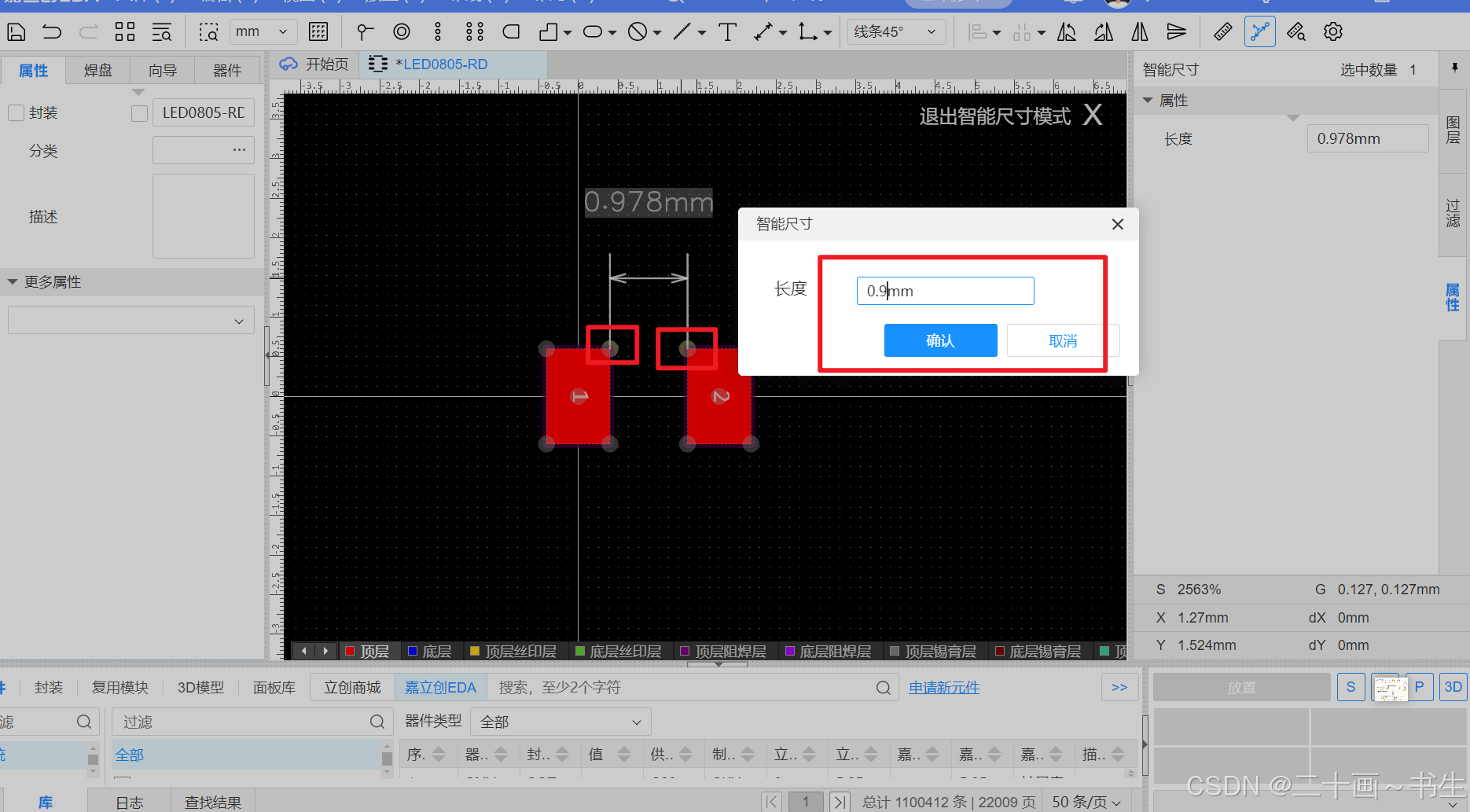Click the ruler measure distance icon
Viewport: 1470px width, 812px height.
coord(1223,32)
